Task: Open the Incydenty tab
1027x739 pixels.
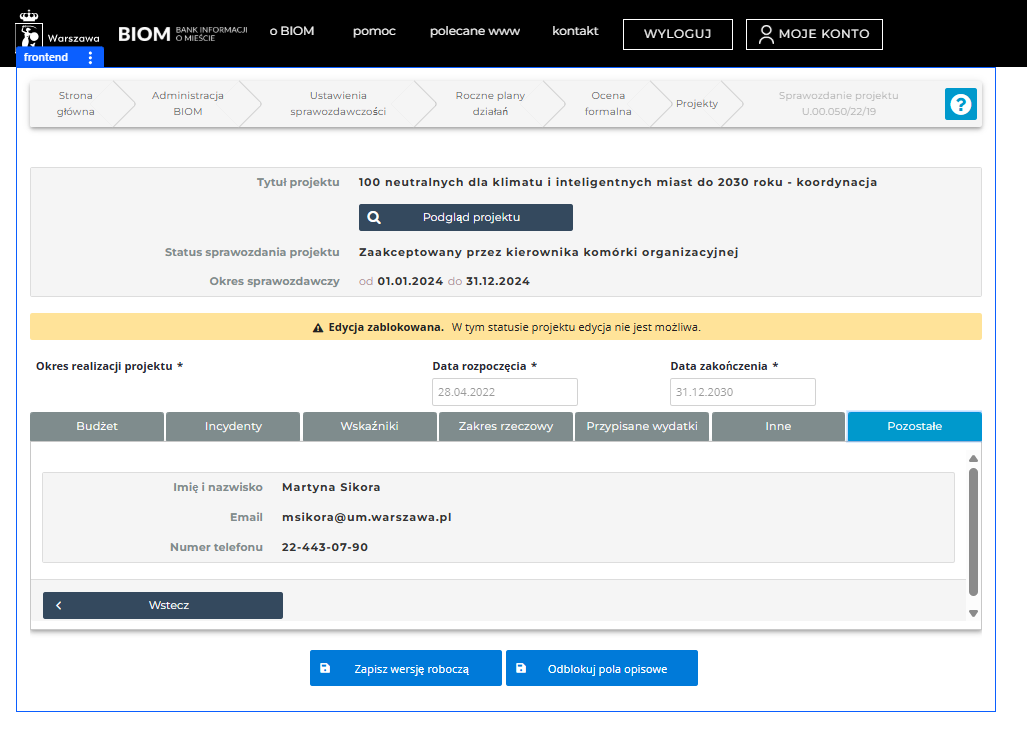Action: pyautogui.click(x=233, y=426)
